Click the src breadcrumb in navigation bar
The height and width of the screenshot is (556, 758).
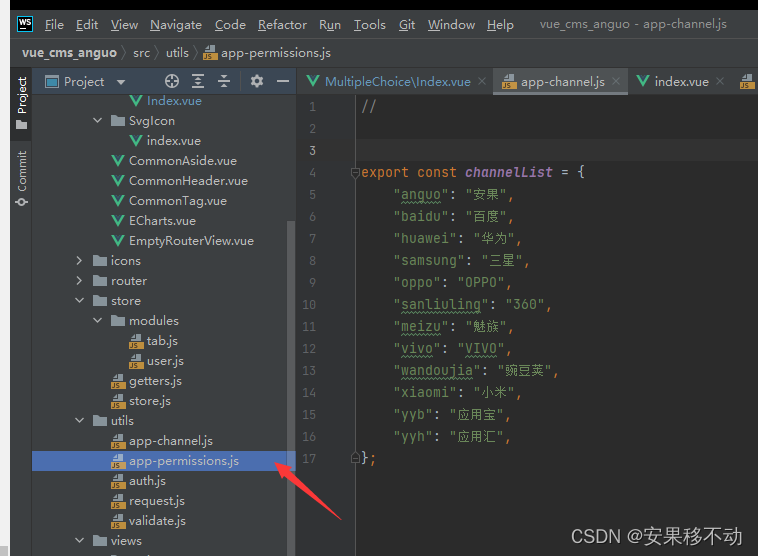click(x=141, y=52)
